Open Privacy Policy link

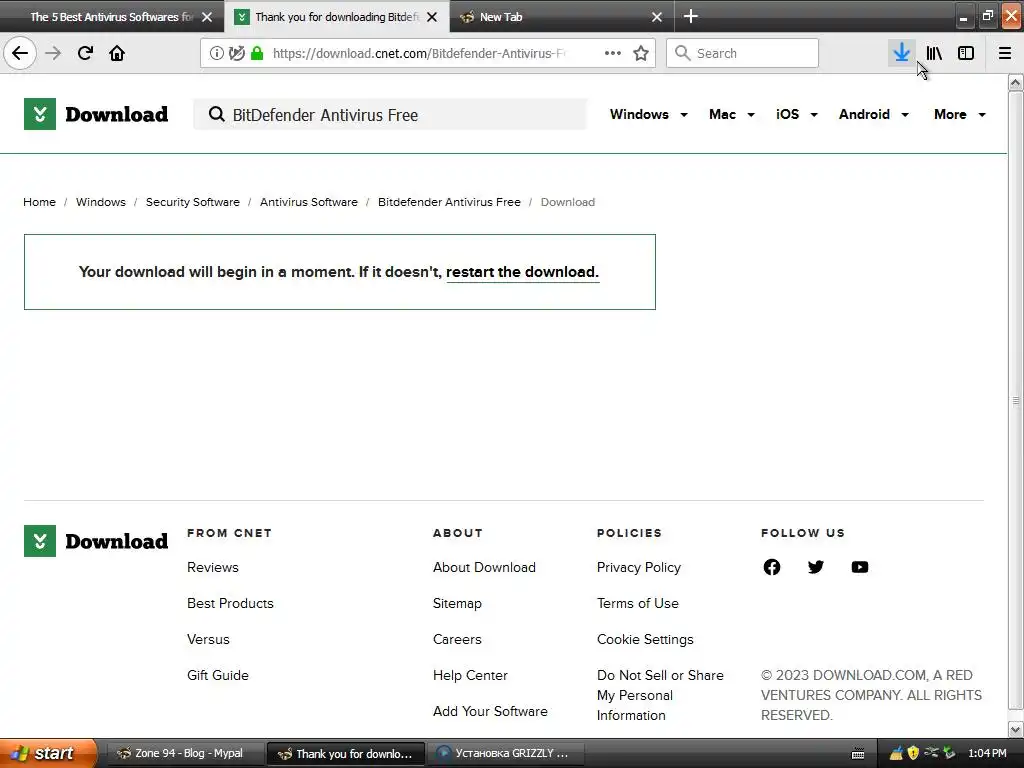(639, 567)
